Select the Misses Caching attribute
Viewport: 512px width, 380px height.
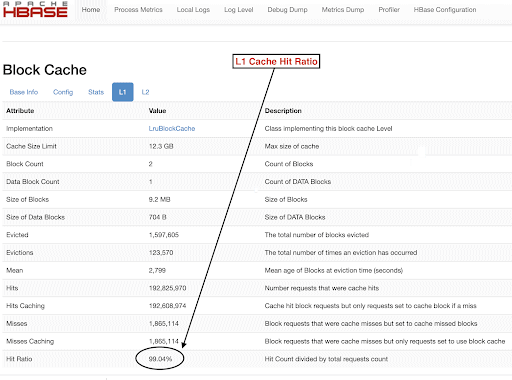click(x=30, y=341)
